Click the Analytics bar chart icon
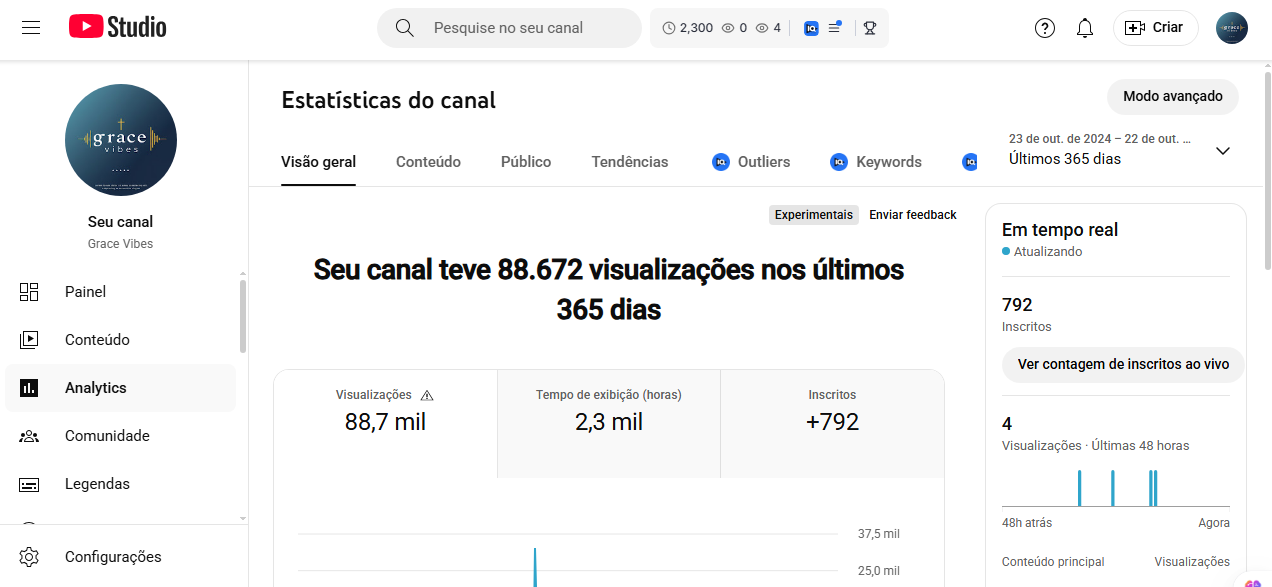 (x=29, y=388)
